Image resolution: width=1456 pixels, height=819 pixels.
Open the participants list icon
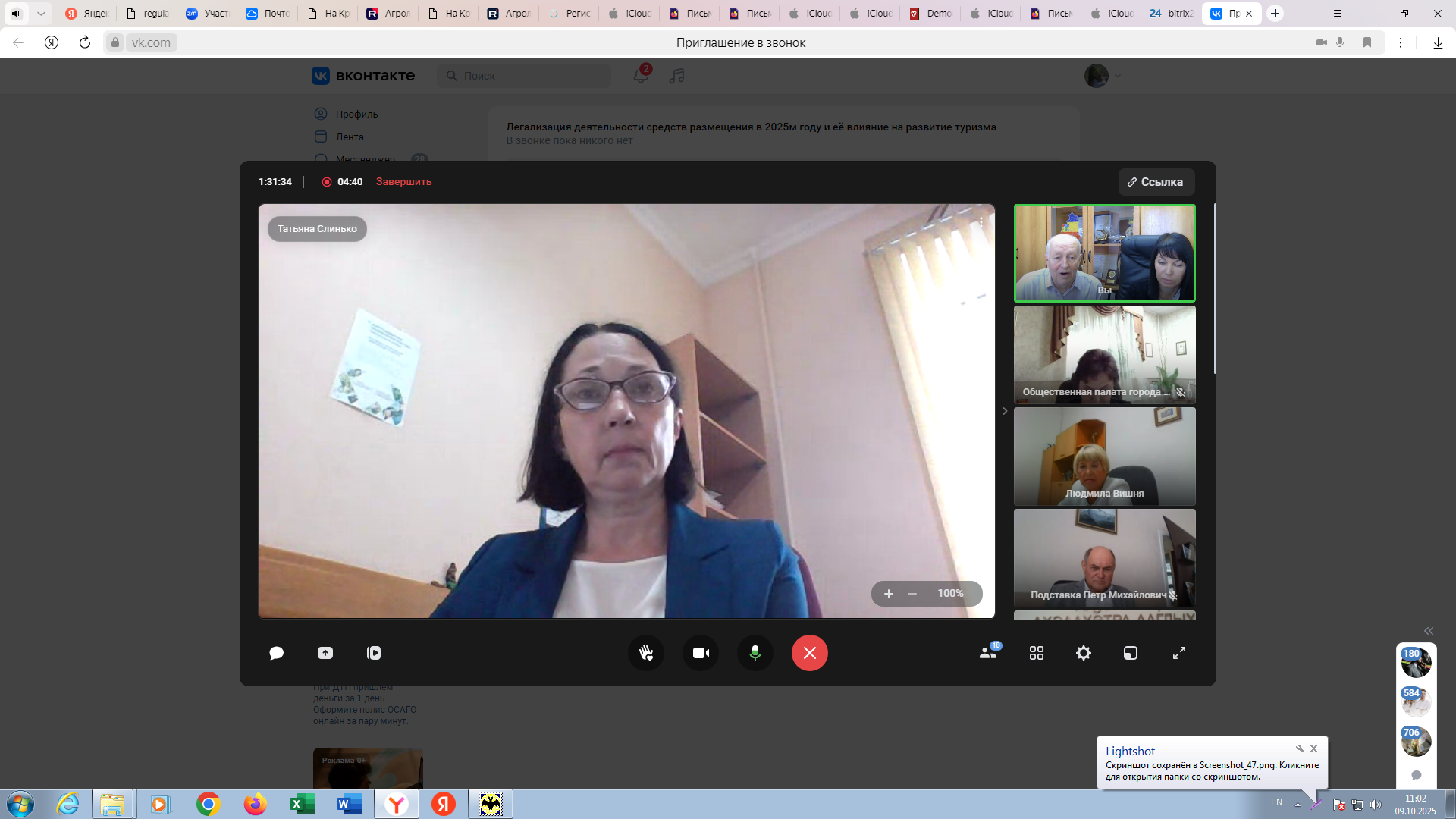point(988,653)
